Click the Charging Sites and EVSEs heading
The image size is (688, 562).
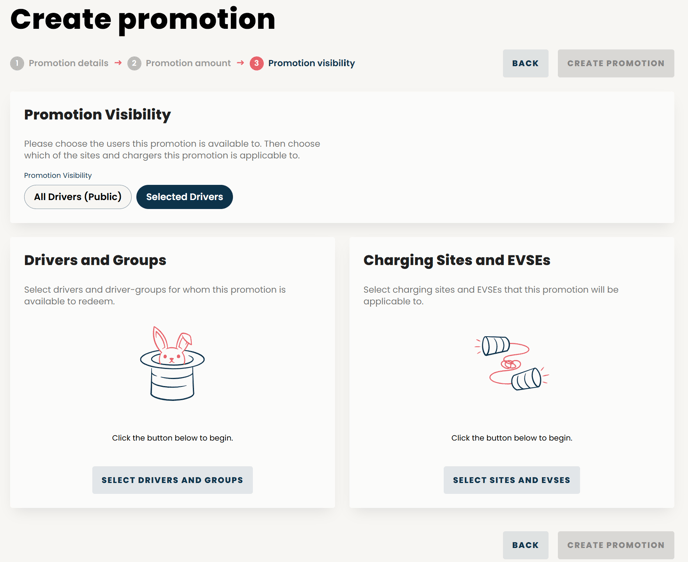point(457,260)
